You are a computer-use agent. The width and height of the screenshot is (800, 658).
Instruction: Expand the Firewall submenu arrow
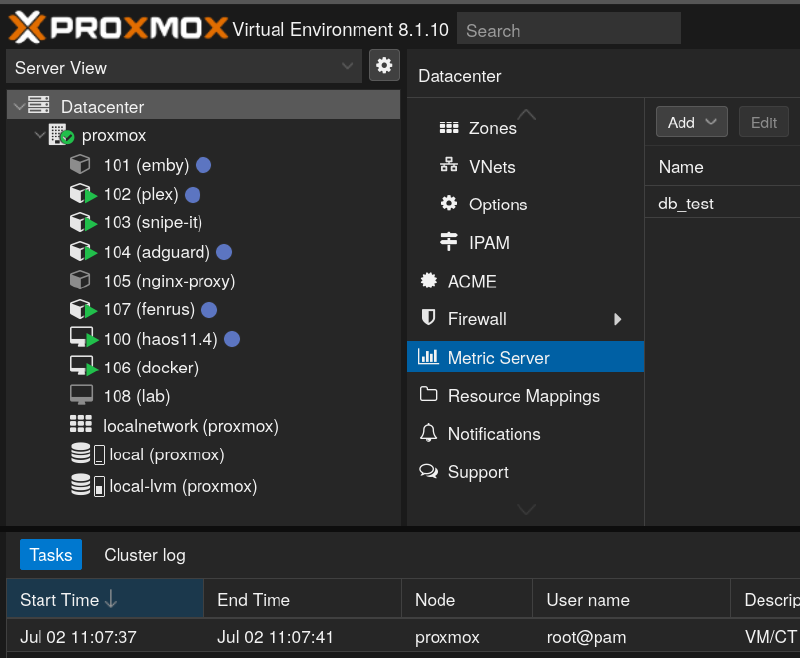click(618, 319)
